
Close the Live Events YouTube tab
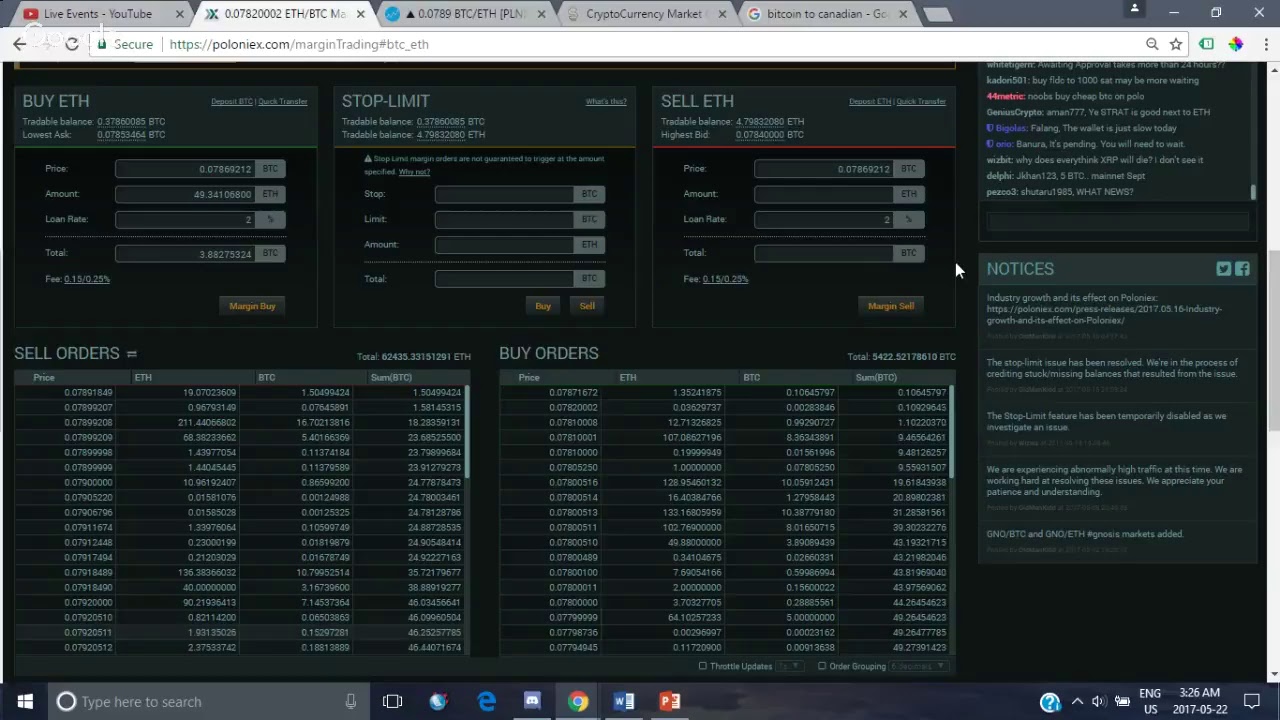[x=180, y=14]
